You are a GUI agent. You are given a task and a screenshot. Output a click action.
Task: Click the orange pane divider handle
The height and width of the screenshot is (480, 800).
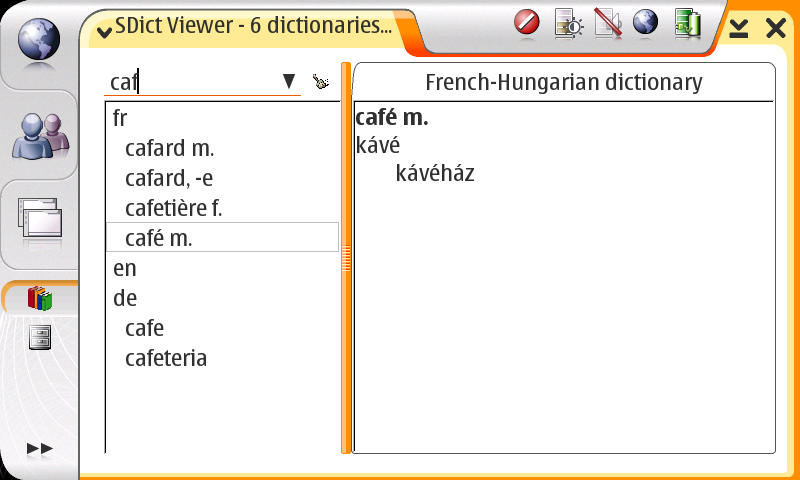coord(346,260)
